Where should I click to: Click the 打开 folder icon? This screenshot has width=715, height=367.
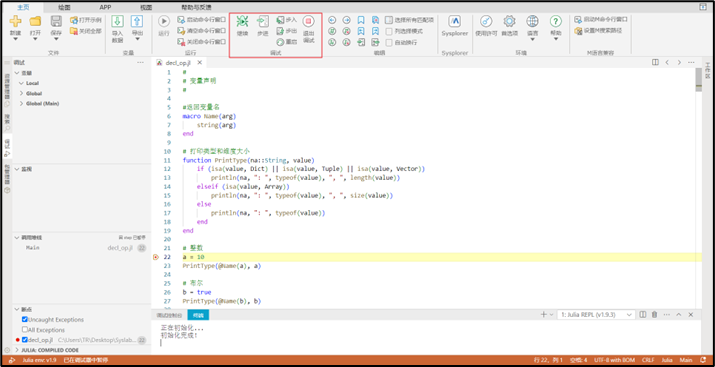pos(35,21)
